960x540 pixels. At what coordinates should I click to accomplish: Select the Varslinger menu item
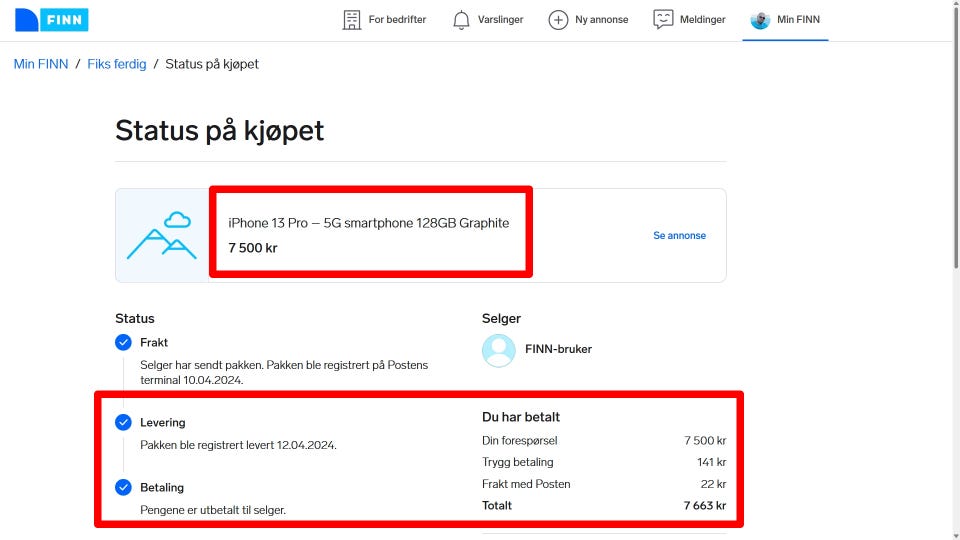(500, 20)
